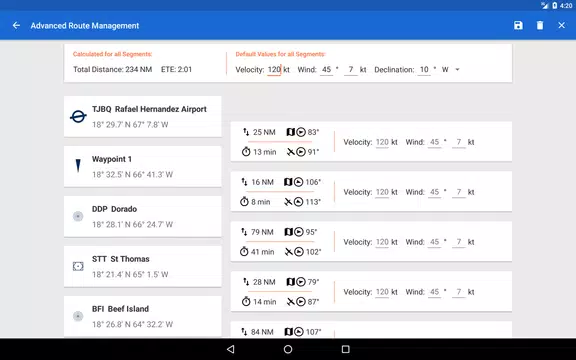Tap the airplane heading icon beside 91°
Image resolution: width=576 pixels, height=360 pixels.
click(290, 152)
